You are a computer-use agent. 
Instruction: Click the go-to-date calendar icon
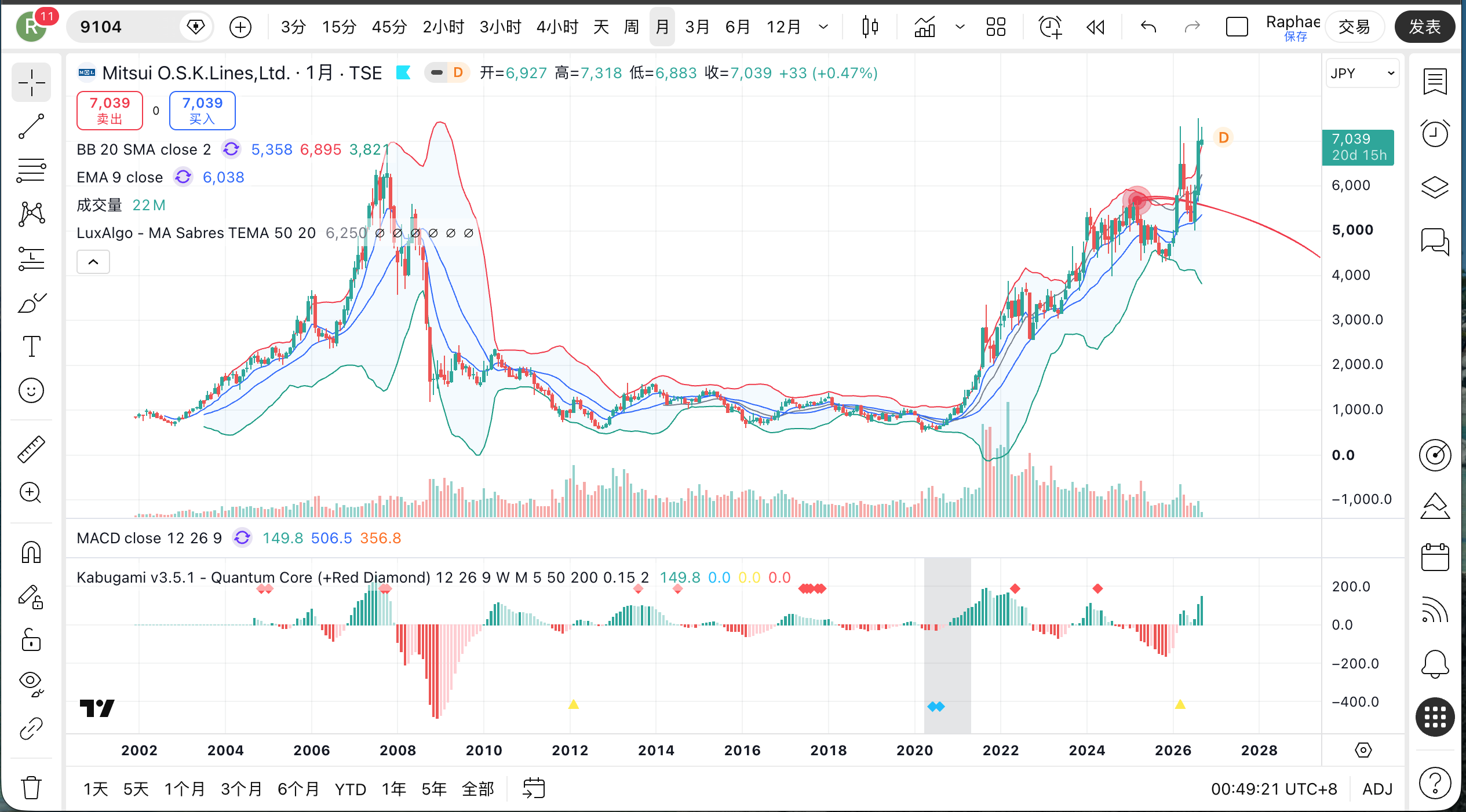[x=534, y=789]
